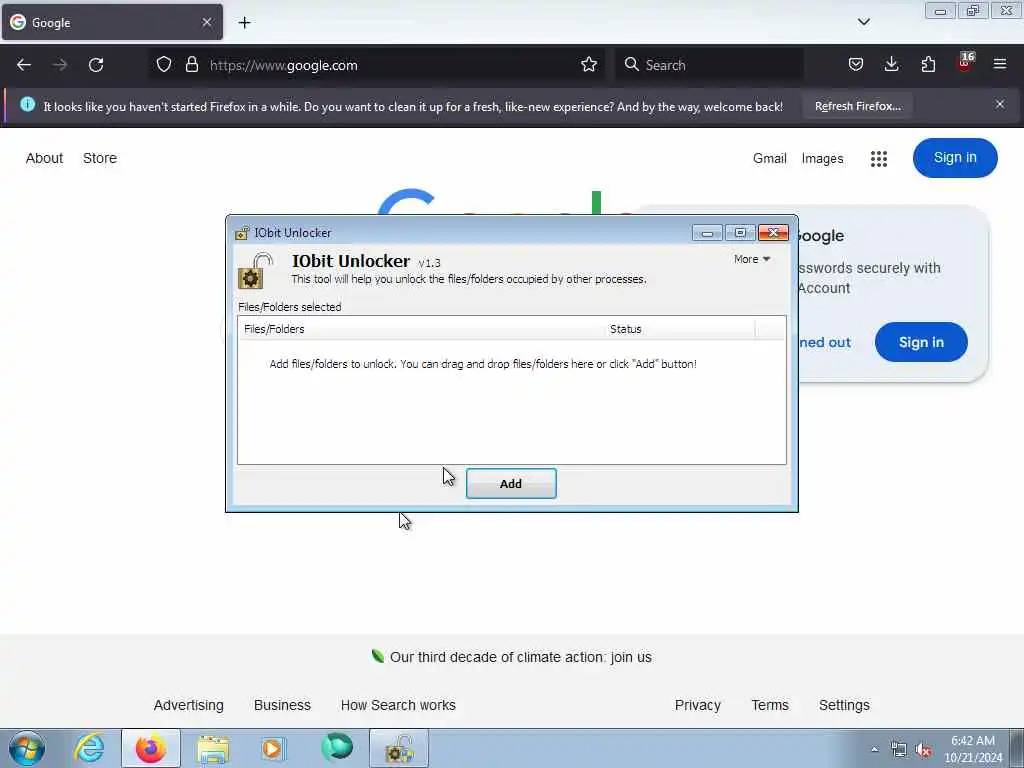The width and height of the screenshot is (1024, 768).
Task: Reload the page in Firefox
Action: point(96,65)
